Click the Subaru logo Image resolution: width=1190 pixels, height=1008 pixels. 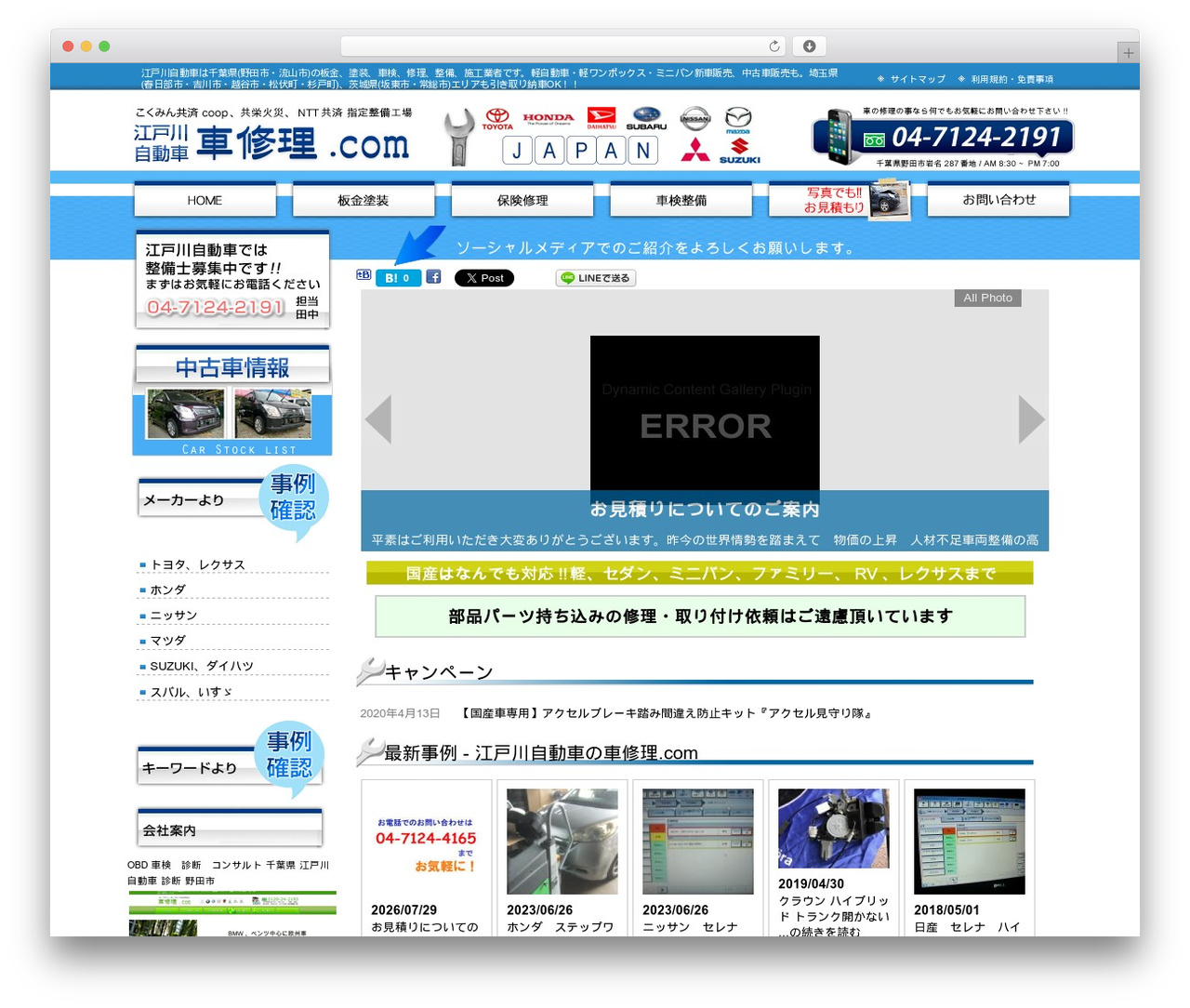[x=646, y=119]
